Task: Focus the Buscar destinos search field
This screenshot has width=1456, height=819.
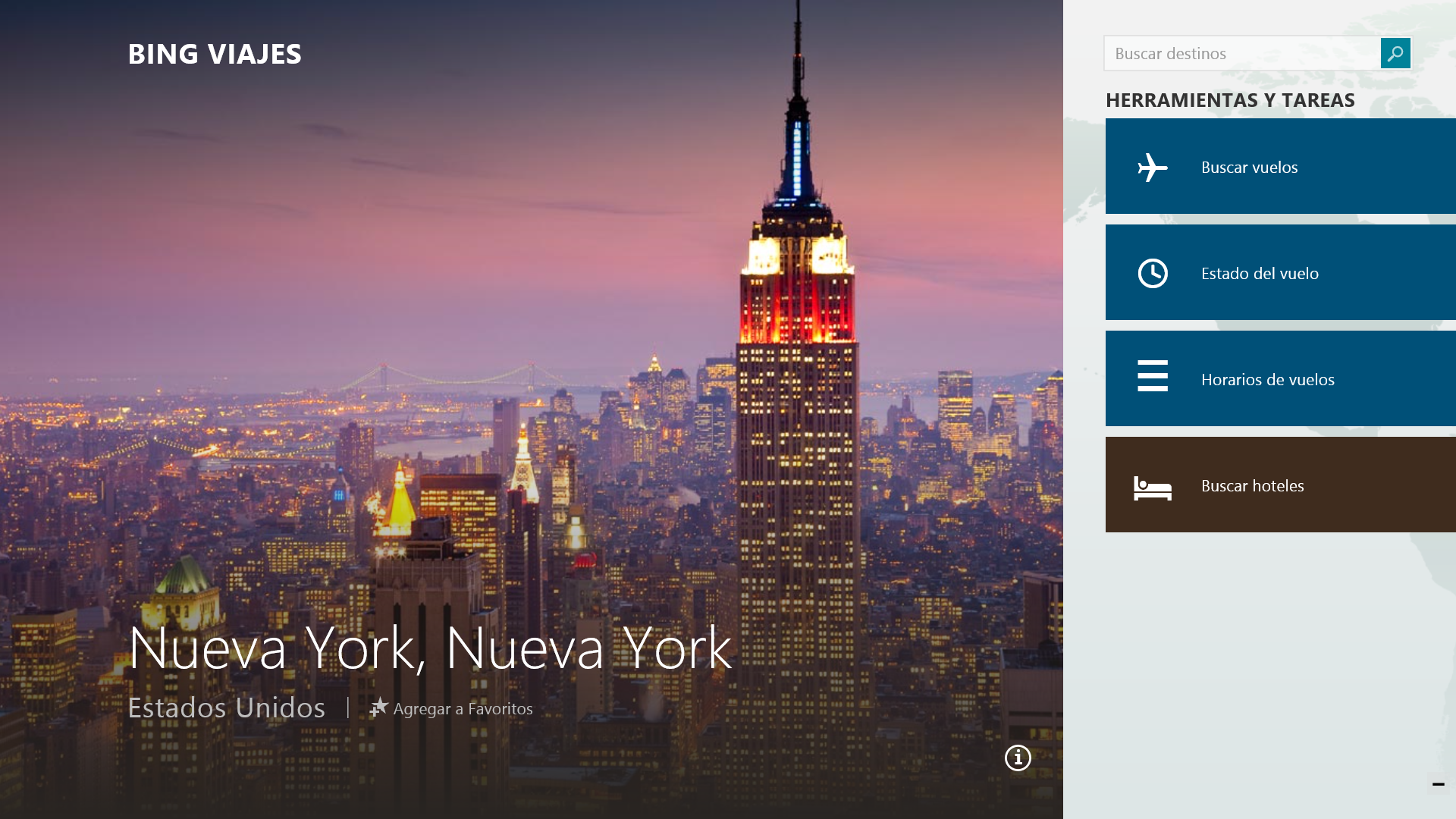Action: point(1242,53)
